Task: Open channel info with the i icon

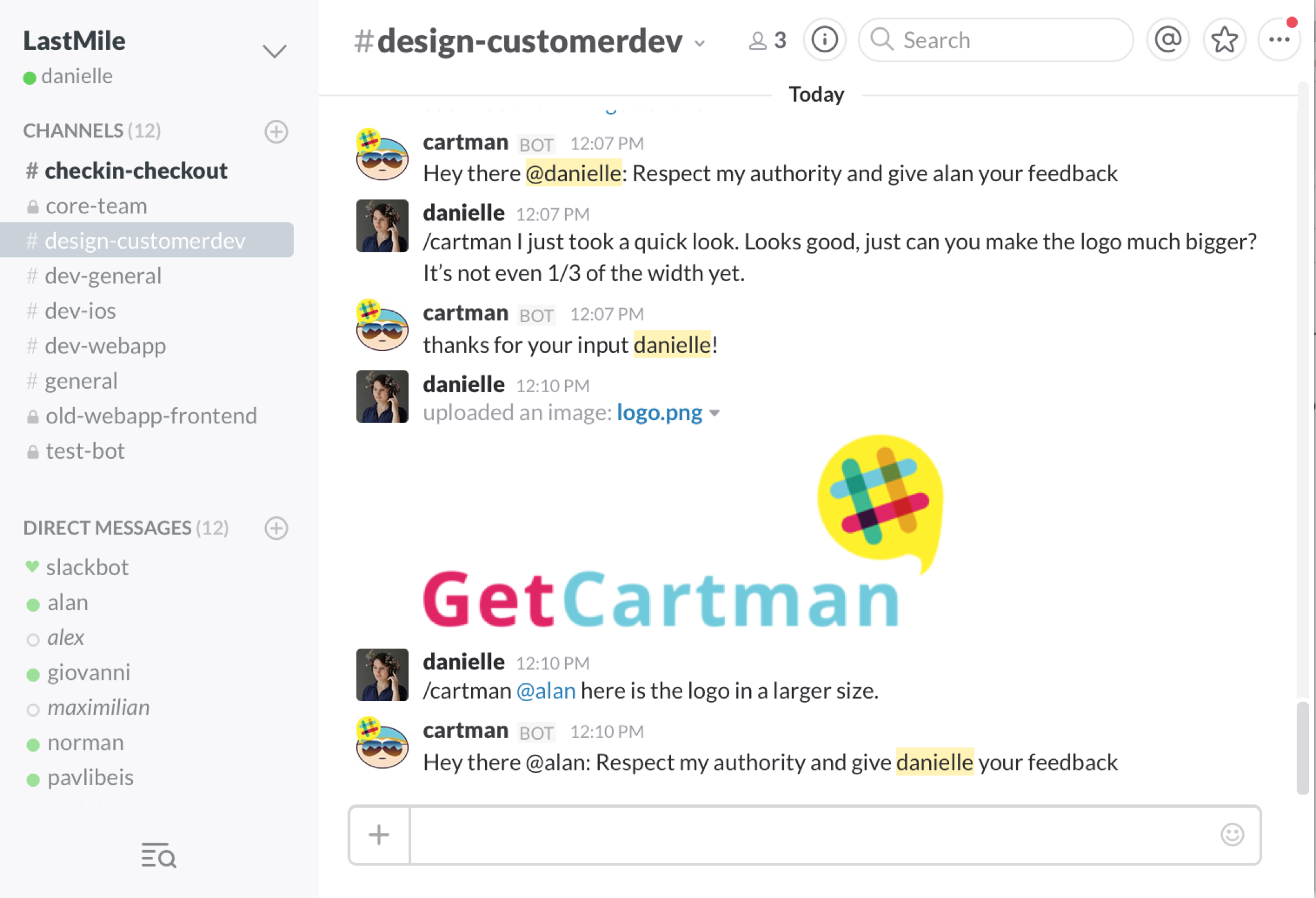Action: (824, 39)
